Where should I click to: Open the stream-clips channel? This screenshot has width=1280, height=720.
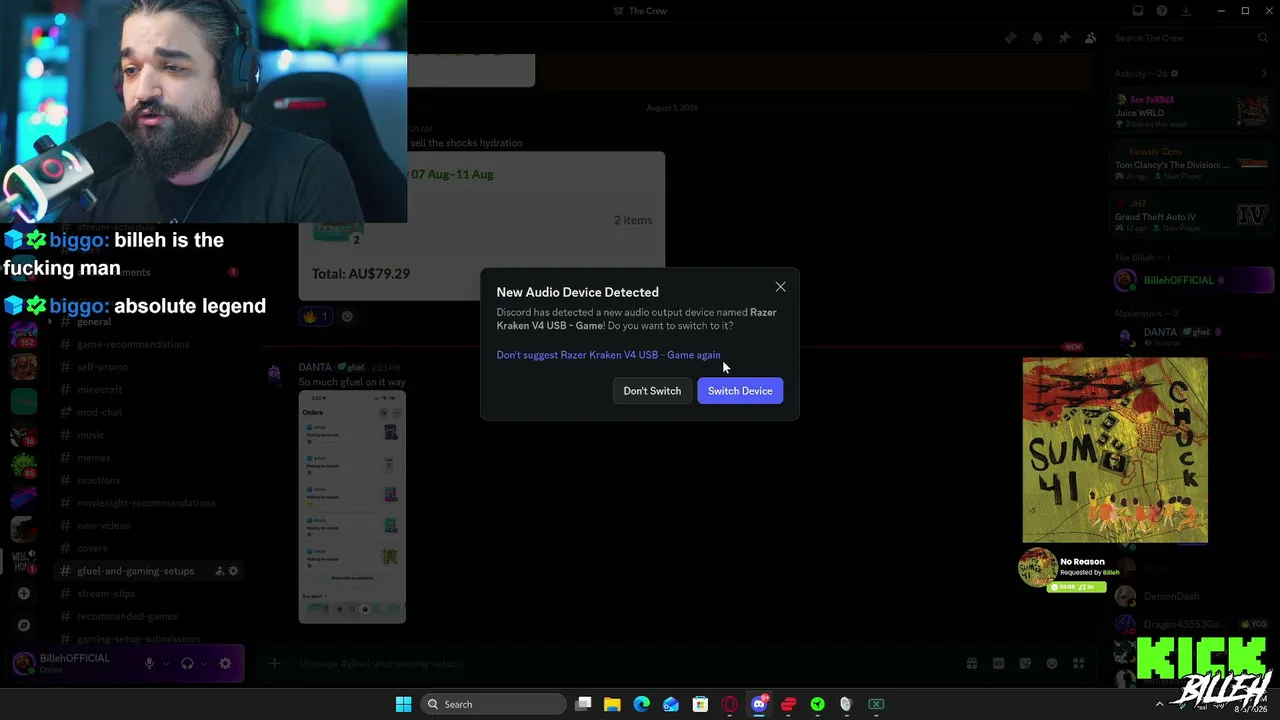pyautogui.click(x=106, y=594)
